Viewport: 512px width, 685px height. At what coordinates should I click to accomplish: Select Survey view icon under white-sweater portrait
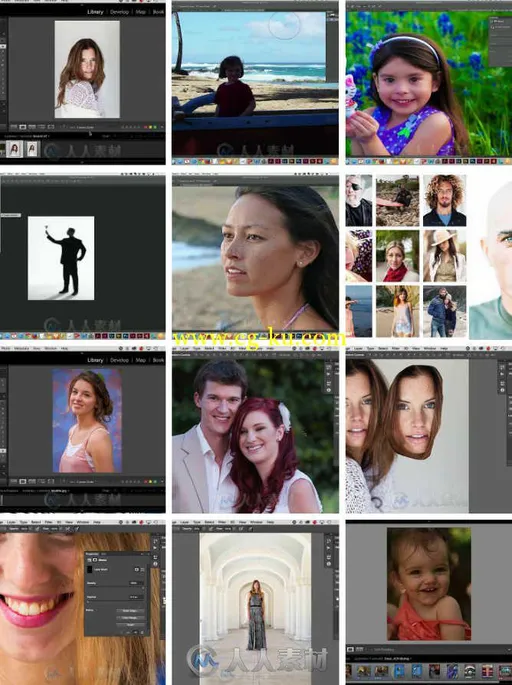(41, 127)
